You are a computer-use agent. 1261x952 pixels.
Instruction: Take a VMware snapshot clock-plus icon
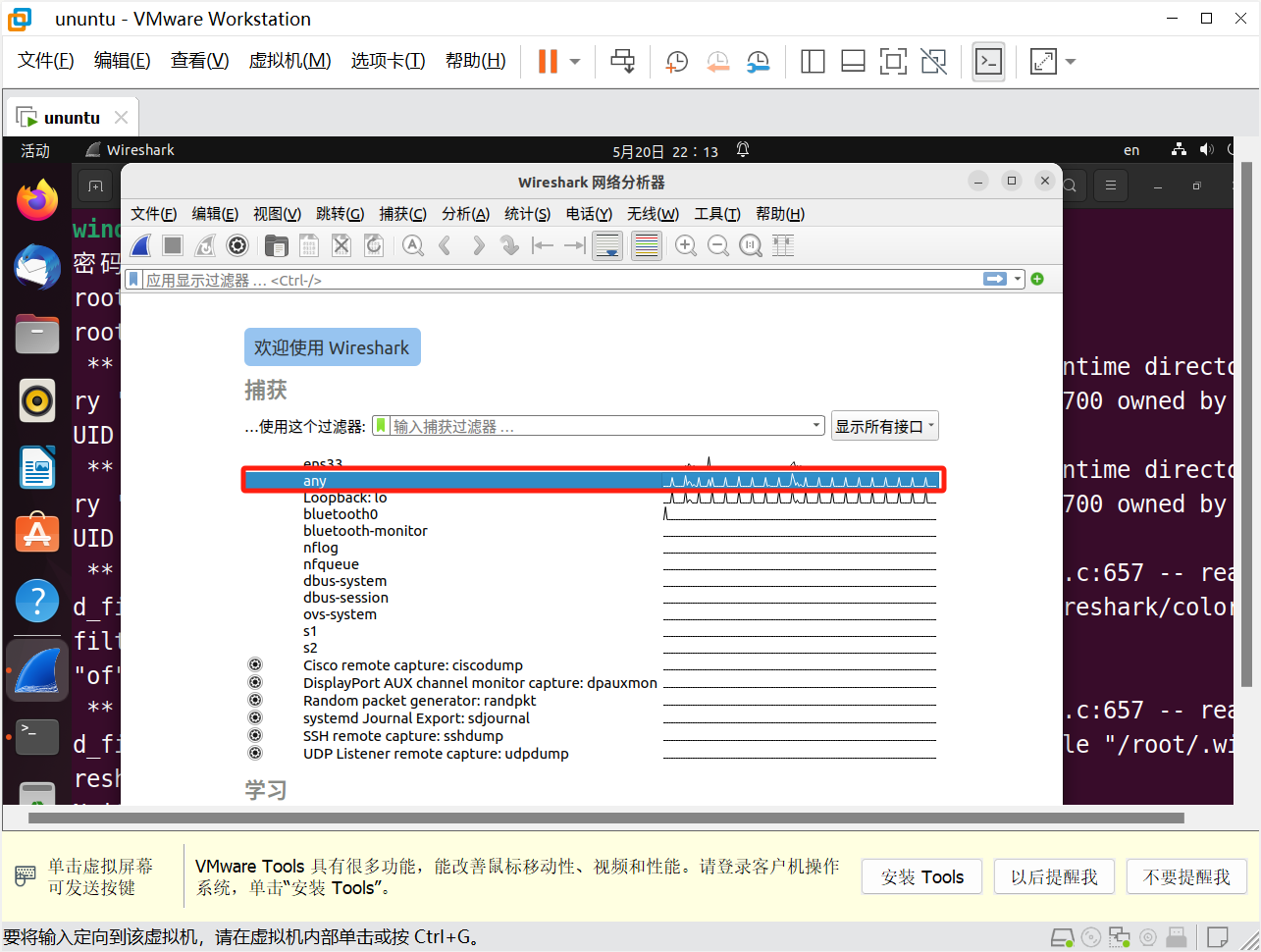coord(677,62)
